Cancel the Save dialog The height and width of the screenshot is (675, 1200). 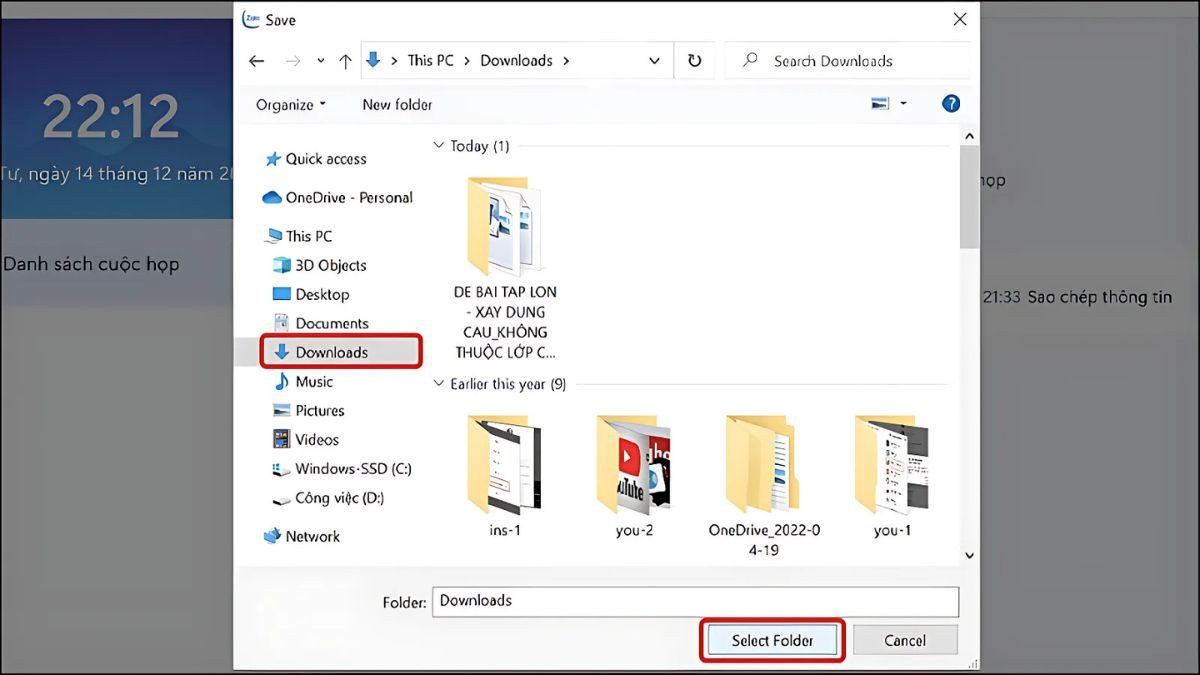(905, 641)
